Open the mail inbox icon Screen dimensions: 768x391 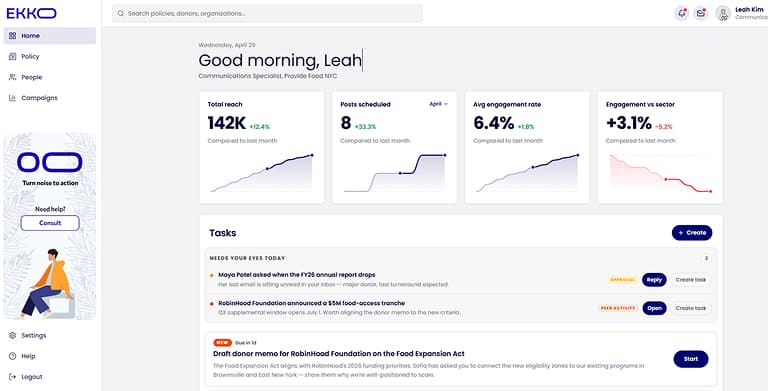click(x=701, y=14)
